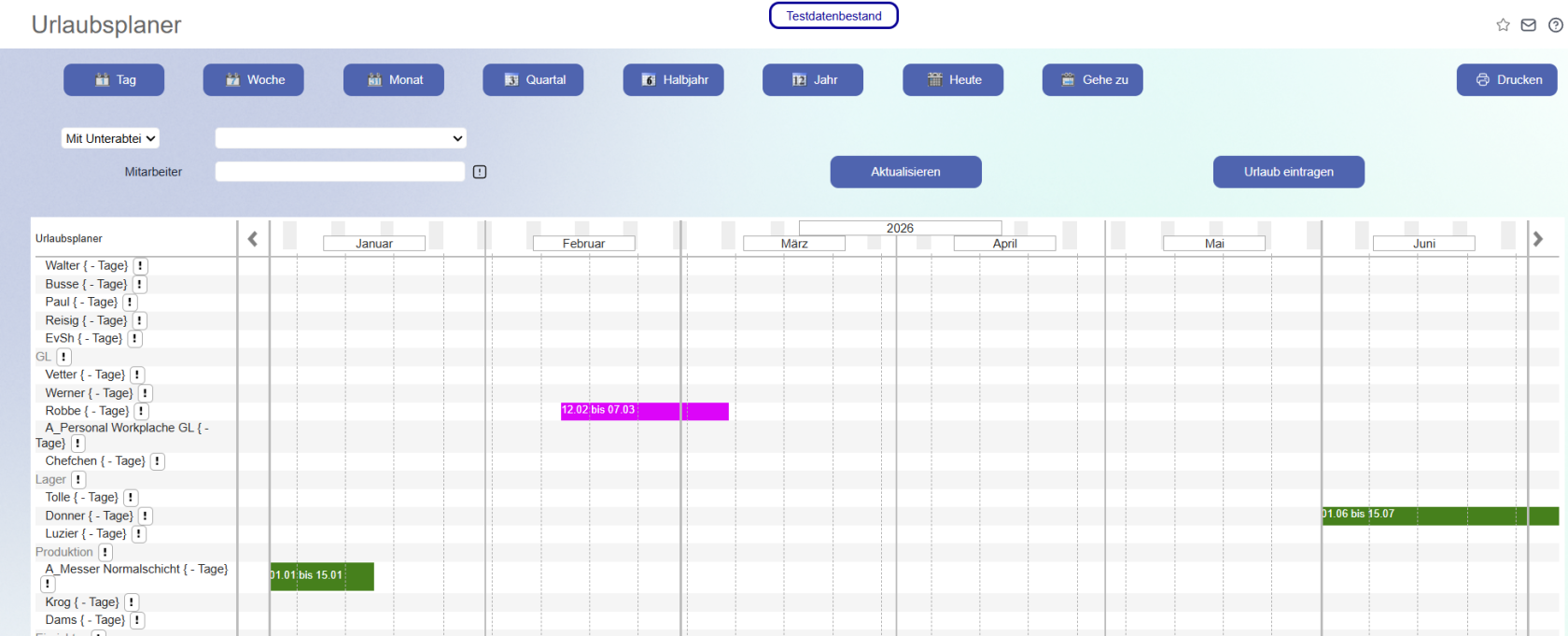
Task: Open the Gehe zu date navigation
Action: 1093,79
